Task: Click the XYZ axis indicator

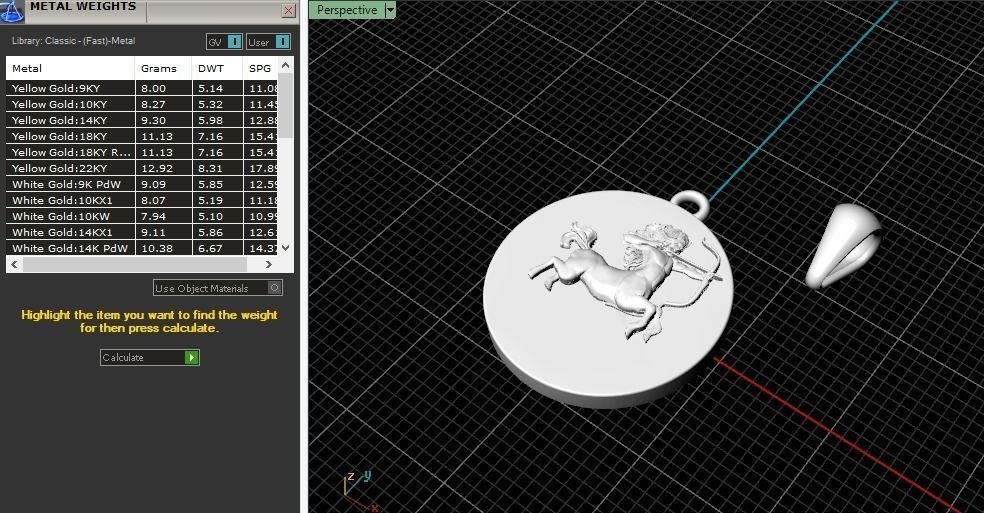Action: point(360,490)
